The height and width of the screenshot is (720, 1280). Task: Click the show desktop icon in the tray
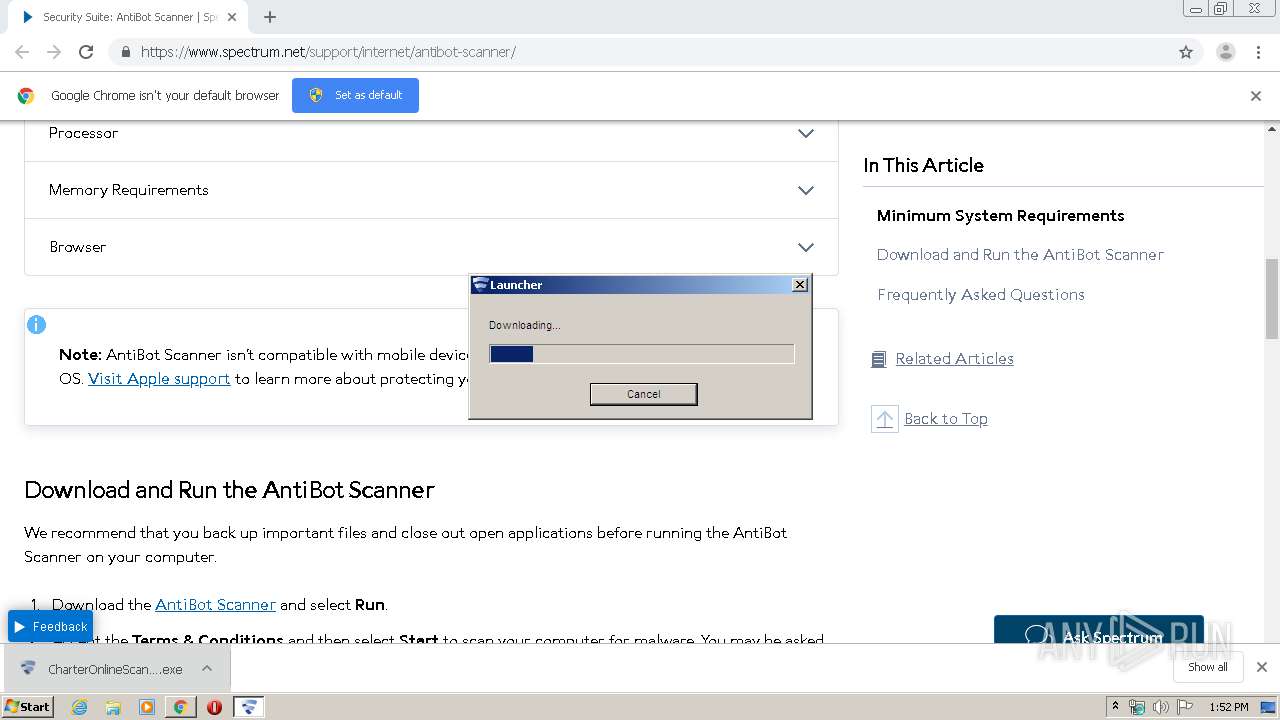pyautogui.click(x=1268, y=707)
